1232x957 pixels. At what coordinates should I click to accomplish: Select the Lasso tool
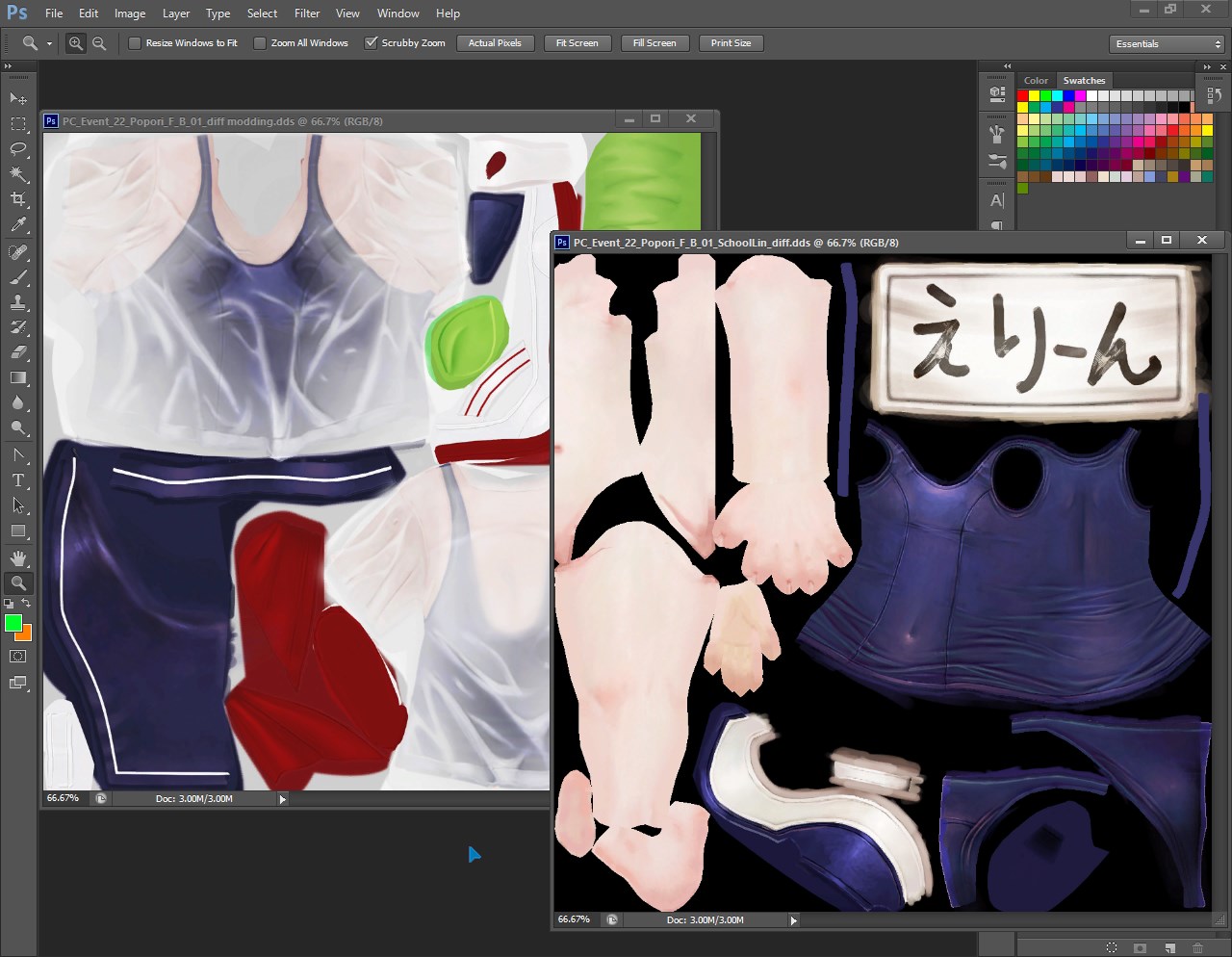coord(18,149)
